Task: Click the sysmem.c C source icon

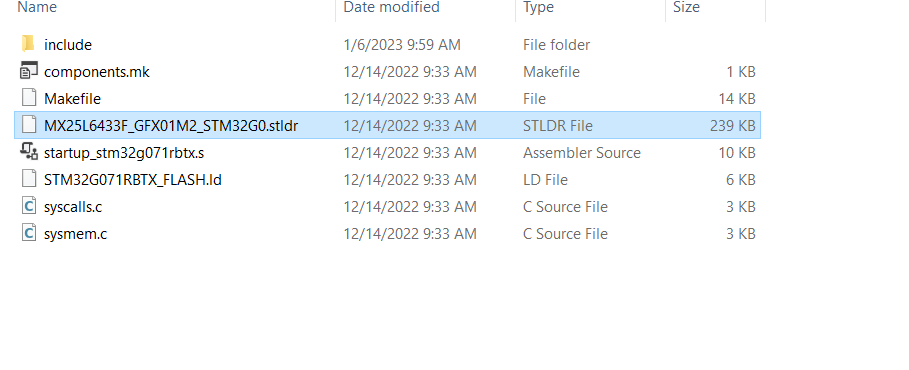Action: pyautogui.click(x=28, y=233)
